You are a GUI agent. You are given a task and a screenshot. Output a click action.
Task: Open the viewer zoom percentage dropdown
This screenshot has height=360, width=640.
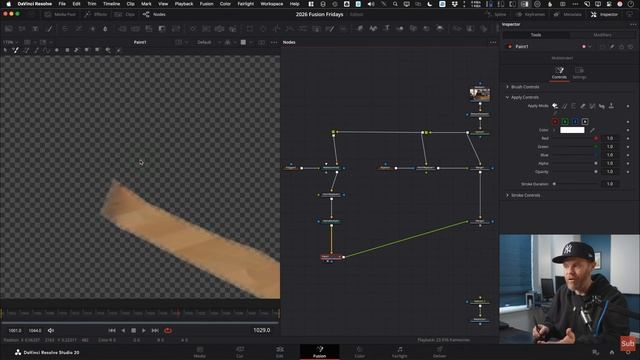[10, 42]
